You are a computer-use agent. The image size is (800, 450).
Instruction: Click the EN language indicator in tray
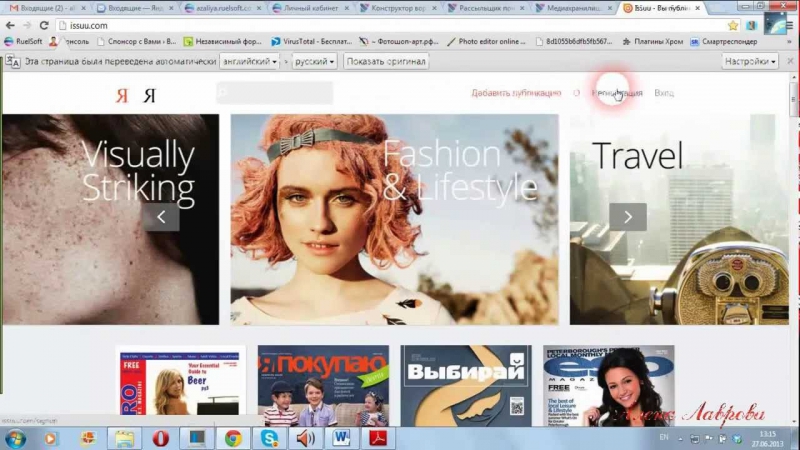(x=664, y=437)
